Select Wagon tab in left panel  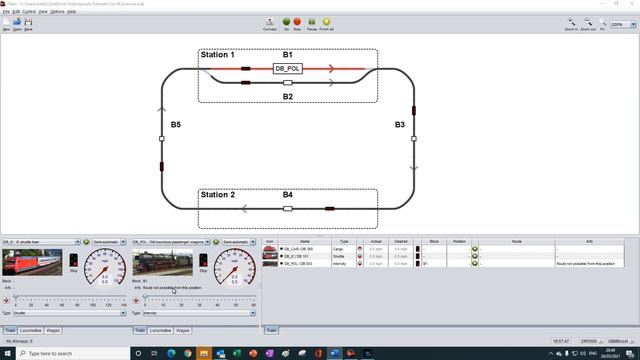(x=53, y=330)
